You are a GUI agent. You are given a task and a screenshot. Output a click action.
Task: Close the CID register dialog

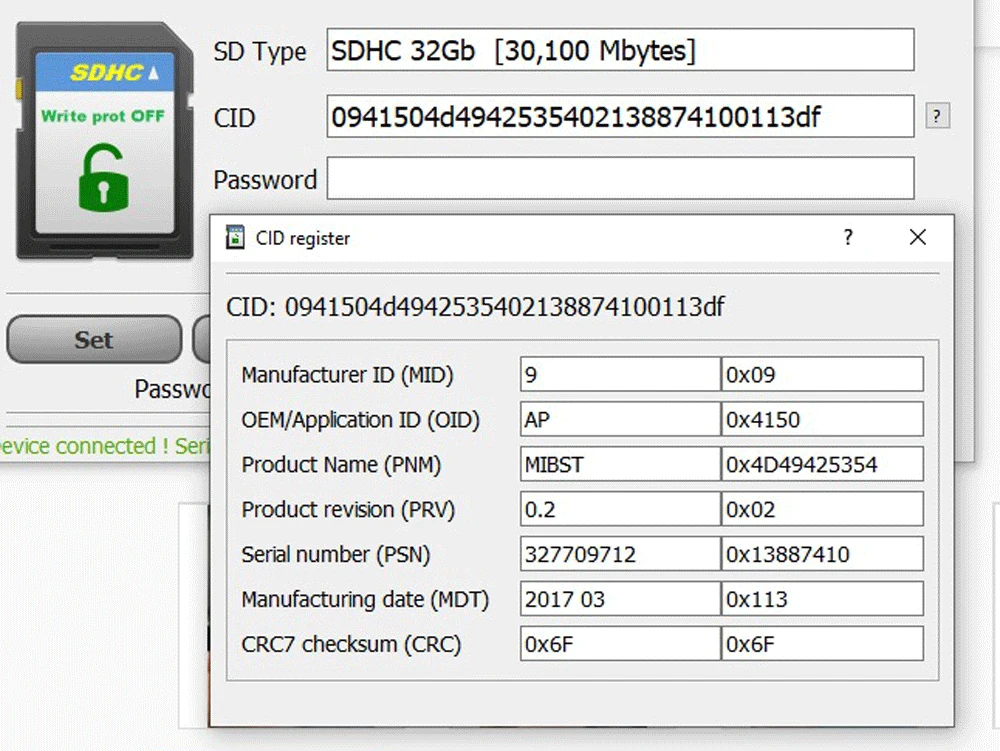tap(917, 238)
